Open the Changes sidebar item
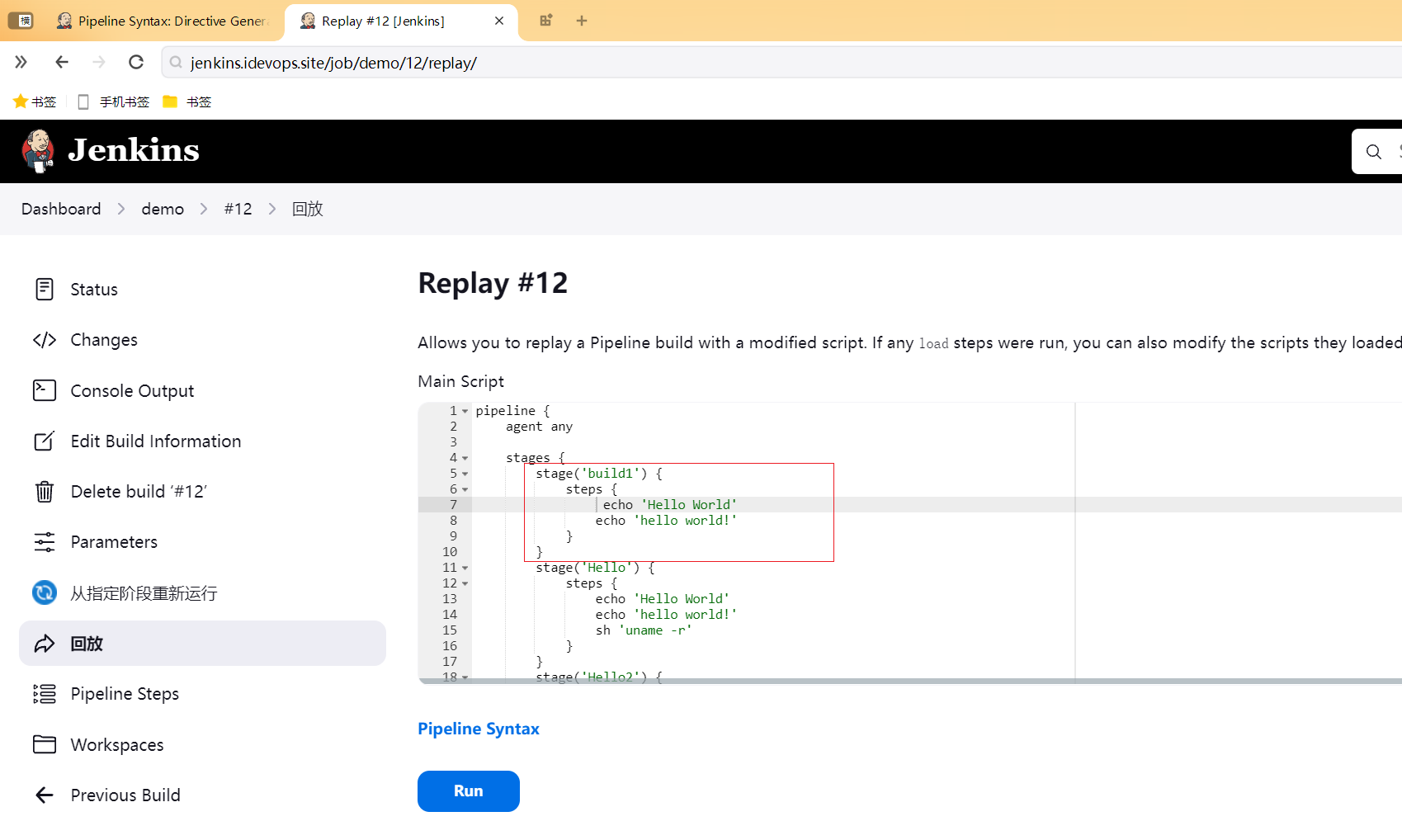The height and width of the screenshot is (840, 1402). pyautogui.click(x=202, y=340)
